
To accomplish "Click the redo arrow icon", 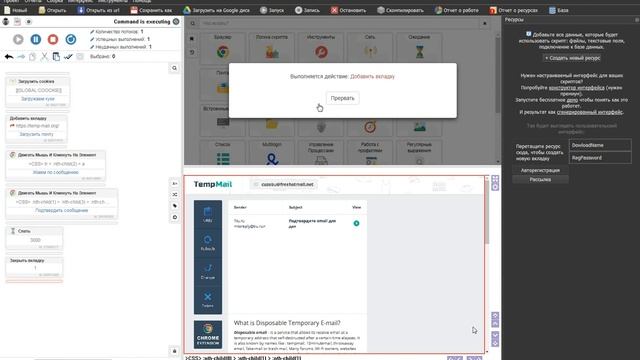I will 21,56.
